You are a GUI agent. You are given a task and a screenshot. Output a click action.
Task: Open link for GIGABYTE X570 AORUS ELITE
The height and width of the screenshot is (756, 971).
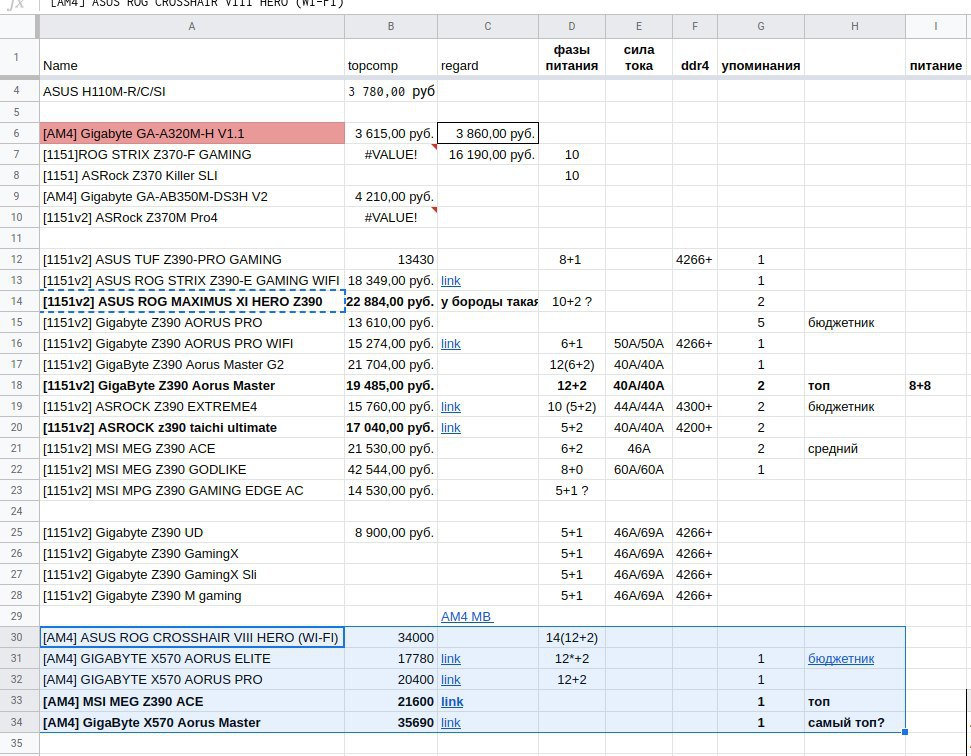click(450, 659)
